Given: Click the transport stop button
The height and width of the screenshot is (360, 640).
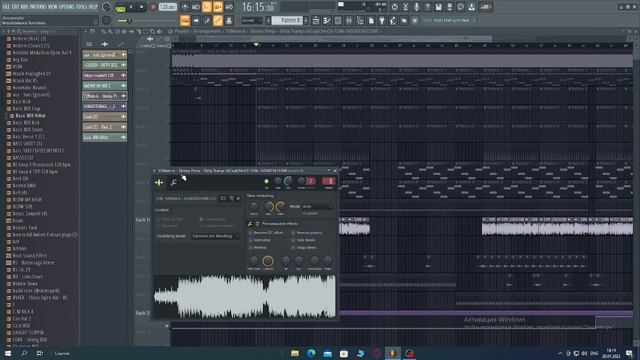Looking at the screenshot, I should (x=141, y=7).
